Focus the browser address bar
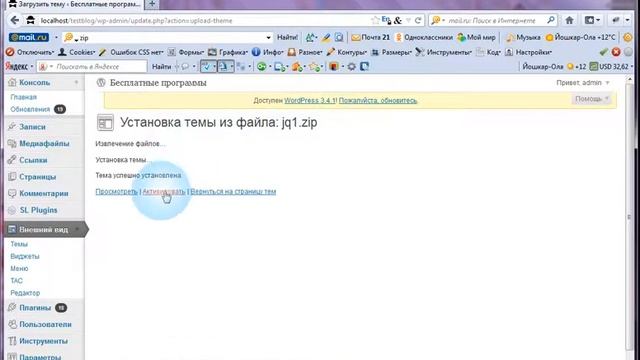Image resolution: width=640 pixels, height=360 pixels. coord(204,20)
